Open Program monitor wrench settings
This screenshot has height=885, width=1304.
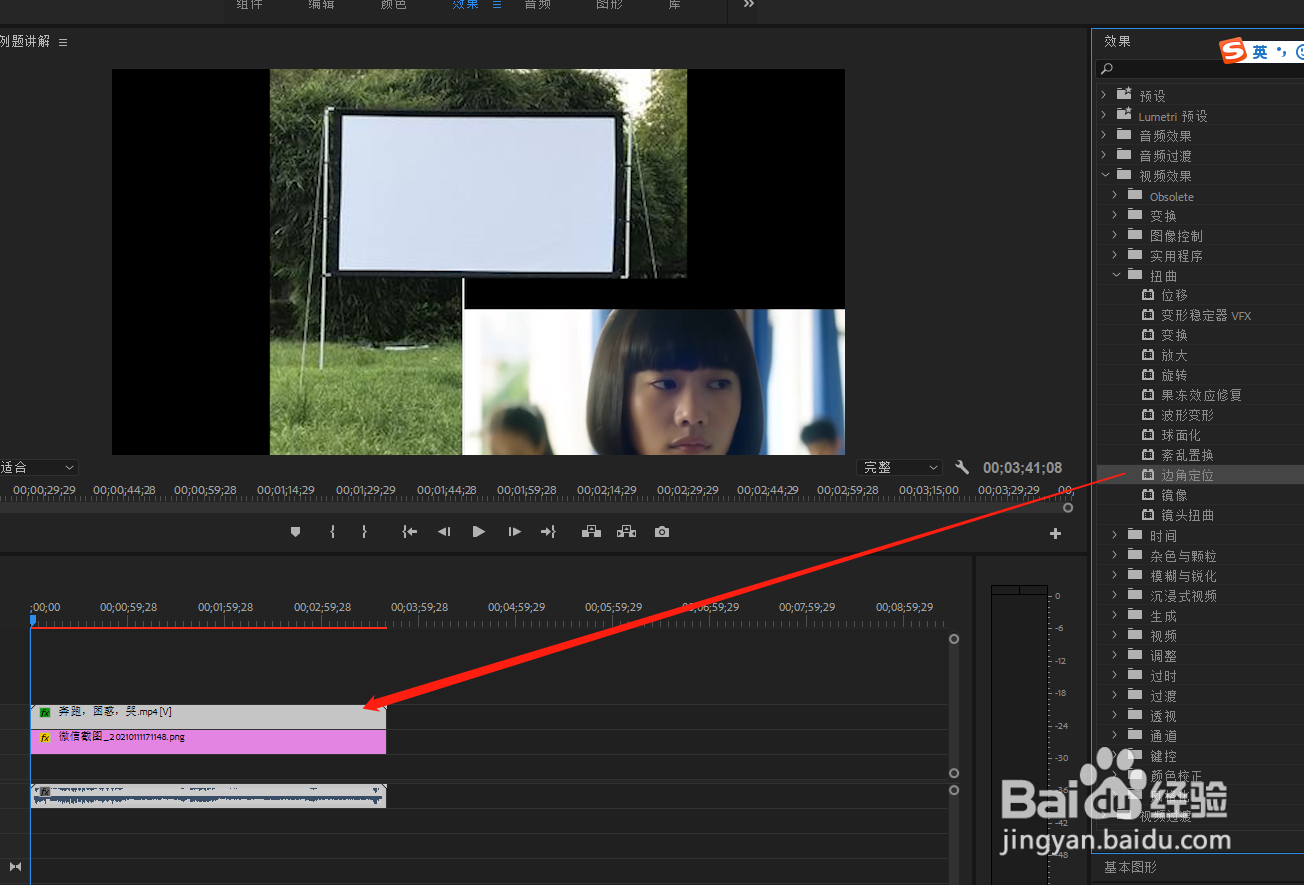[962, 467]
